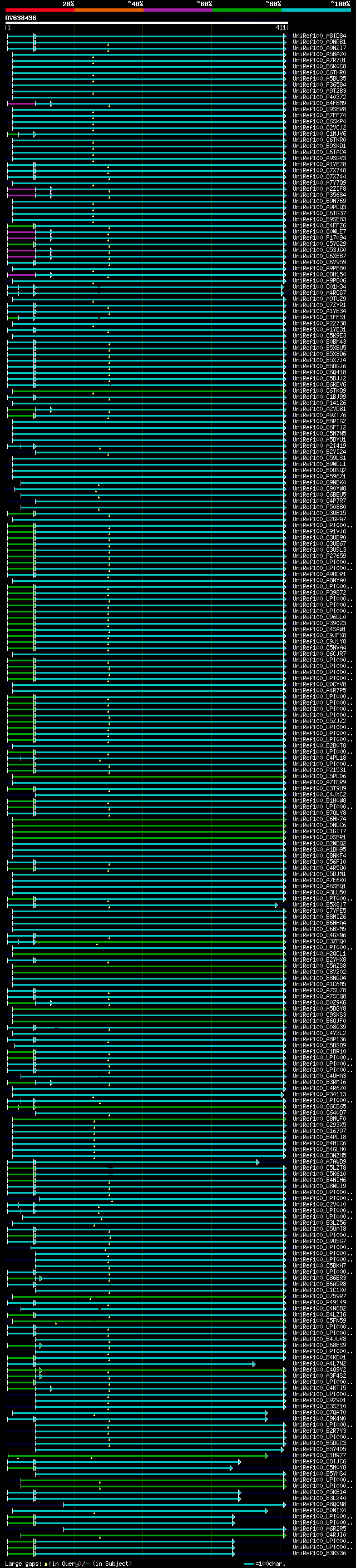Click the green ~80% identity legend bar

[x=246, y=11]
